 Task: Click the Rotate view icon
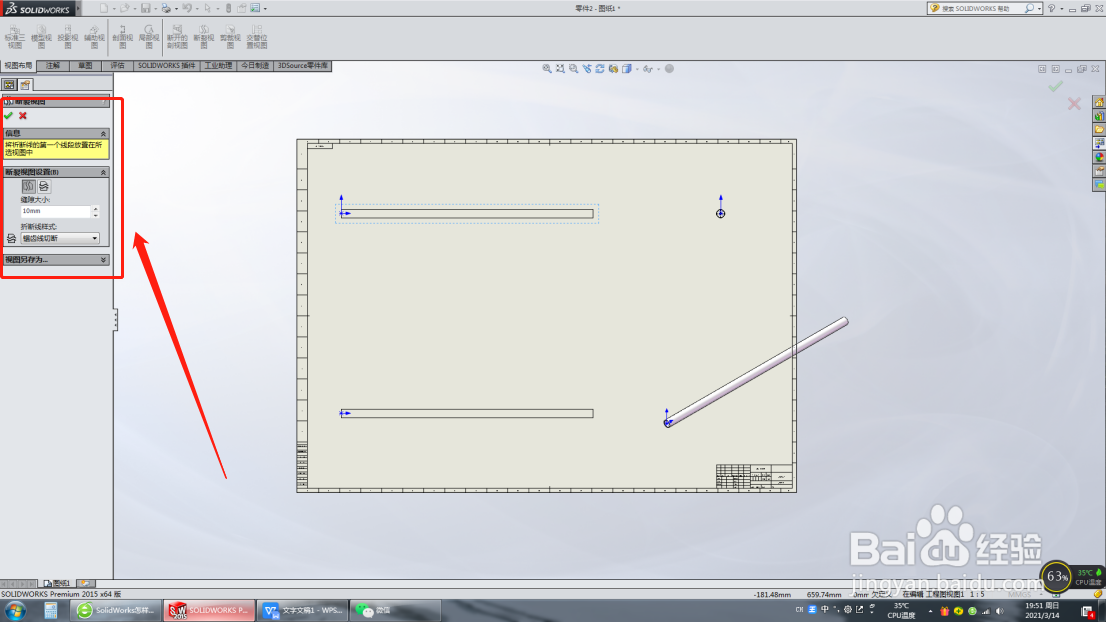(600, 68)
